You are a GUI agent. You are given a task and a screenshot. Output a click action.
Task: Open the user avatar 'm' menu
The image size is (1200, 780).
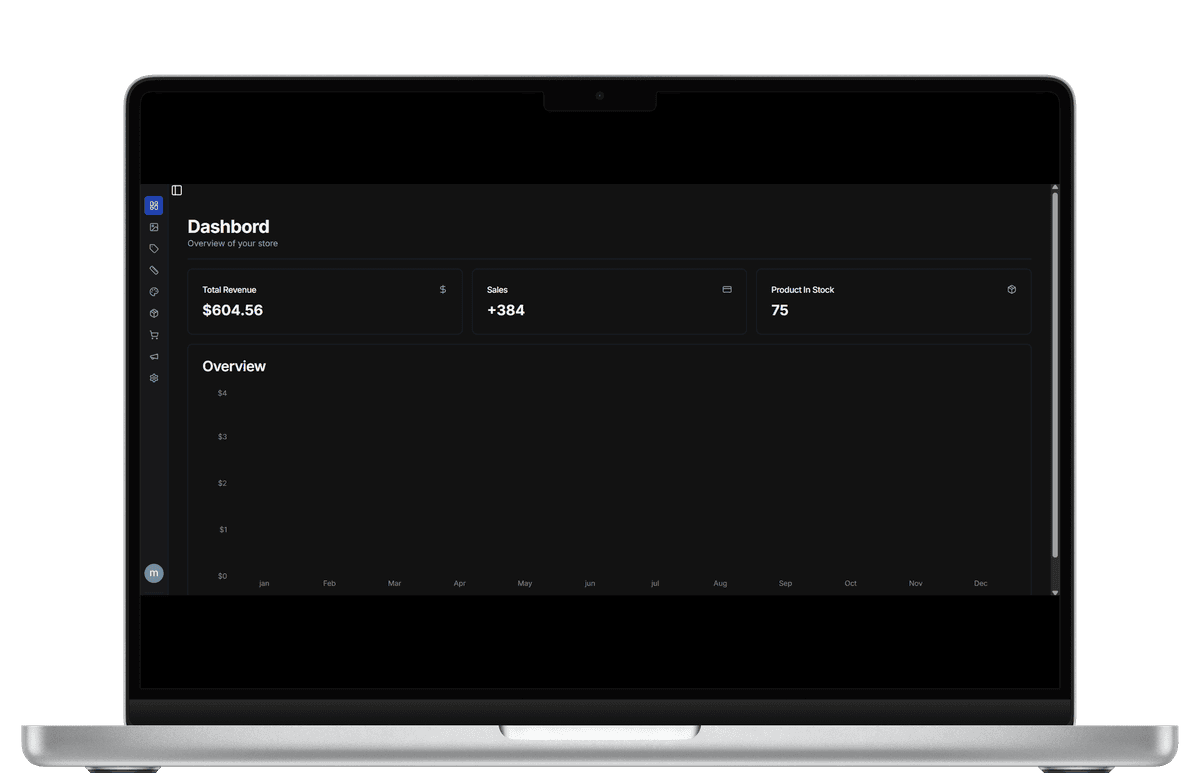[x=154, y=573]
